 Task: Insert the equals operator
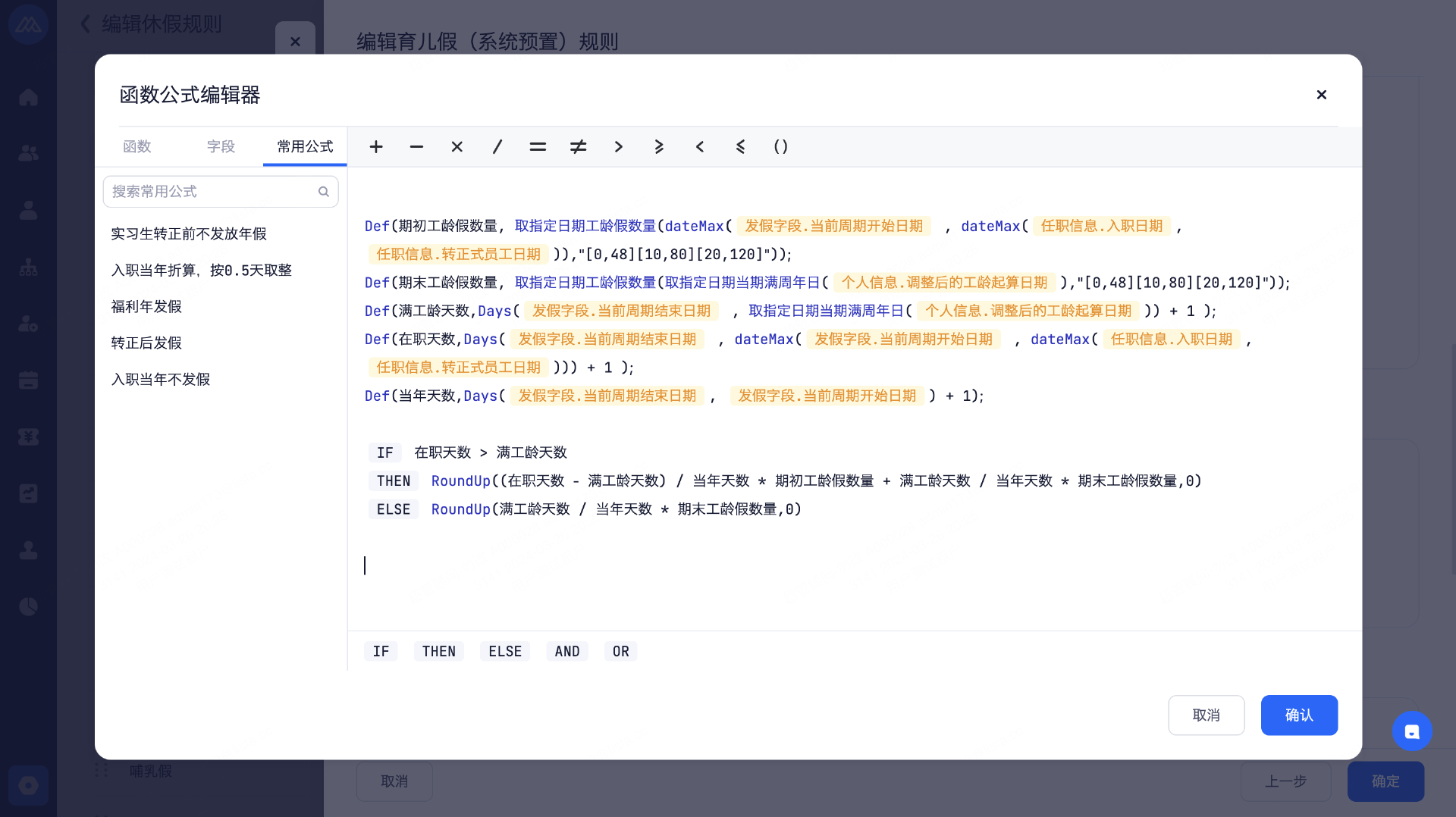tap(538, 147)
